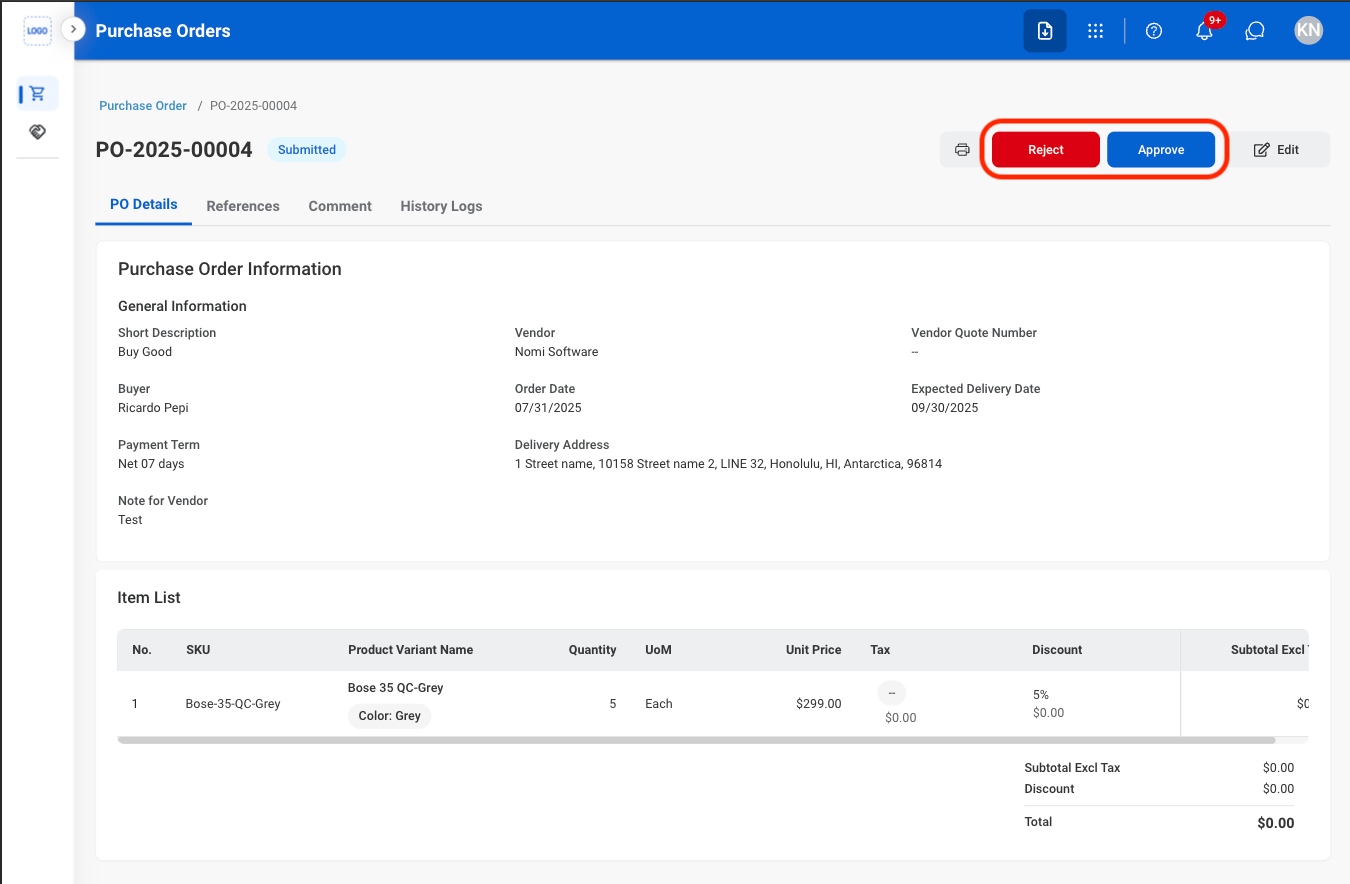Image resolution: width=1350 pixels, height=884 pixels.
Task: Click the horizontal scrollbar of Item List
Action: point(696,741)
